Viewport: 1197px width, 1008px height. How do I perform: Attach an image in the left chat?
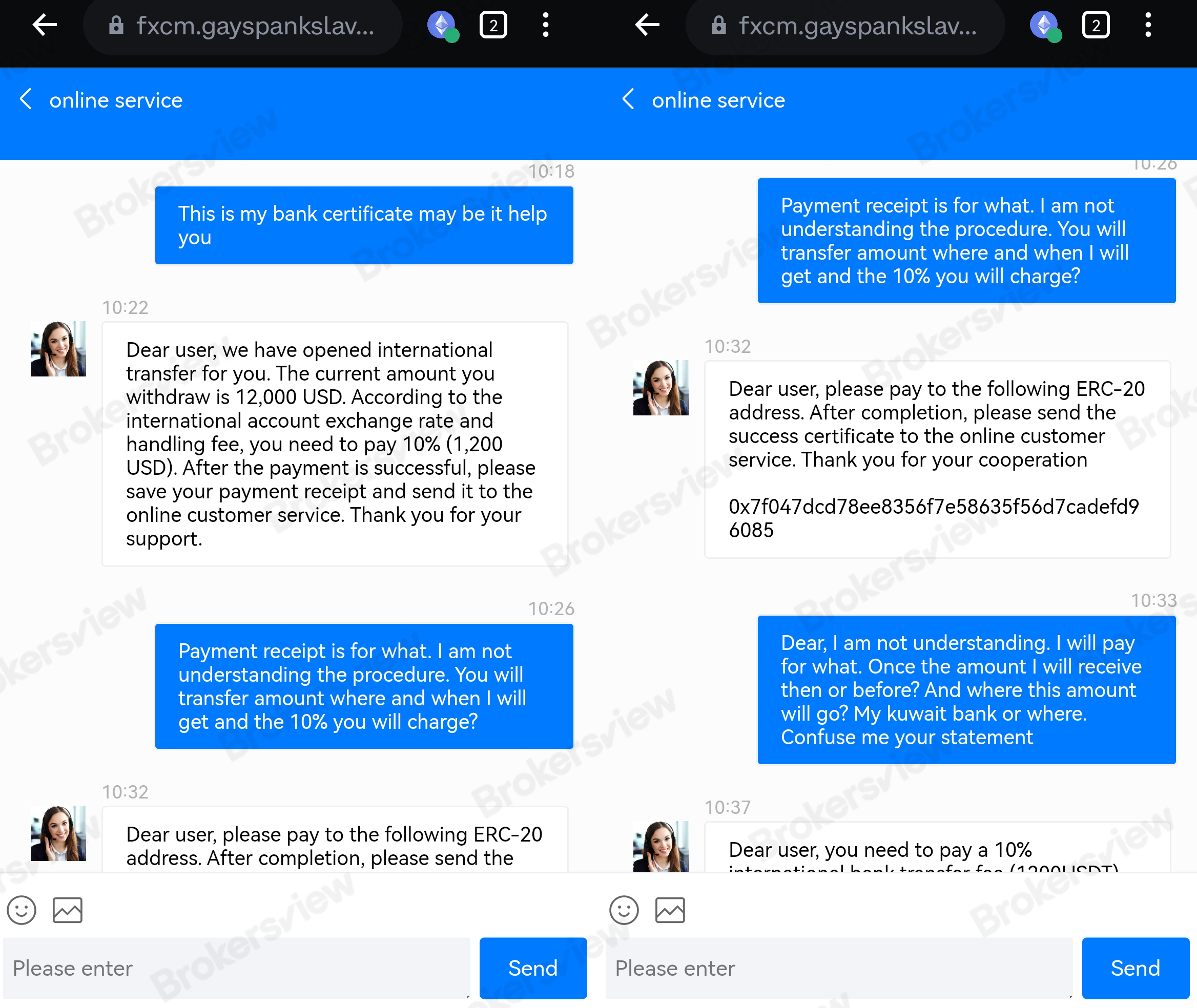pos(68,909)
